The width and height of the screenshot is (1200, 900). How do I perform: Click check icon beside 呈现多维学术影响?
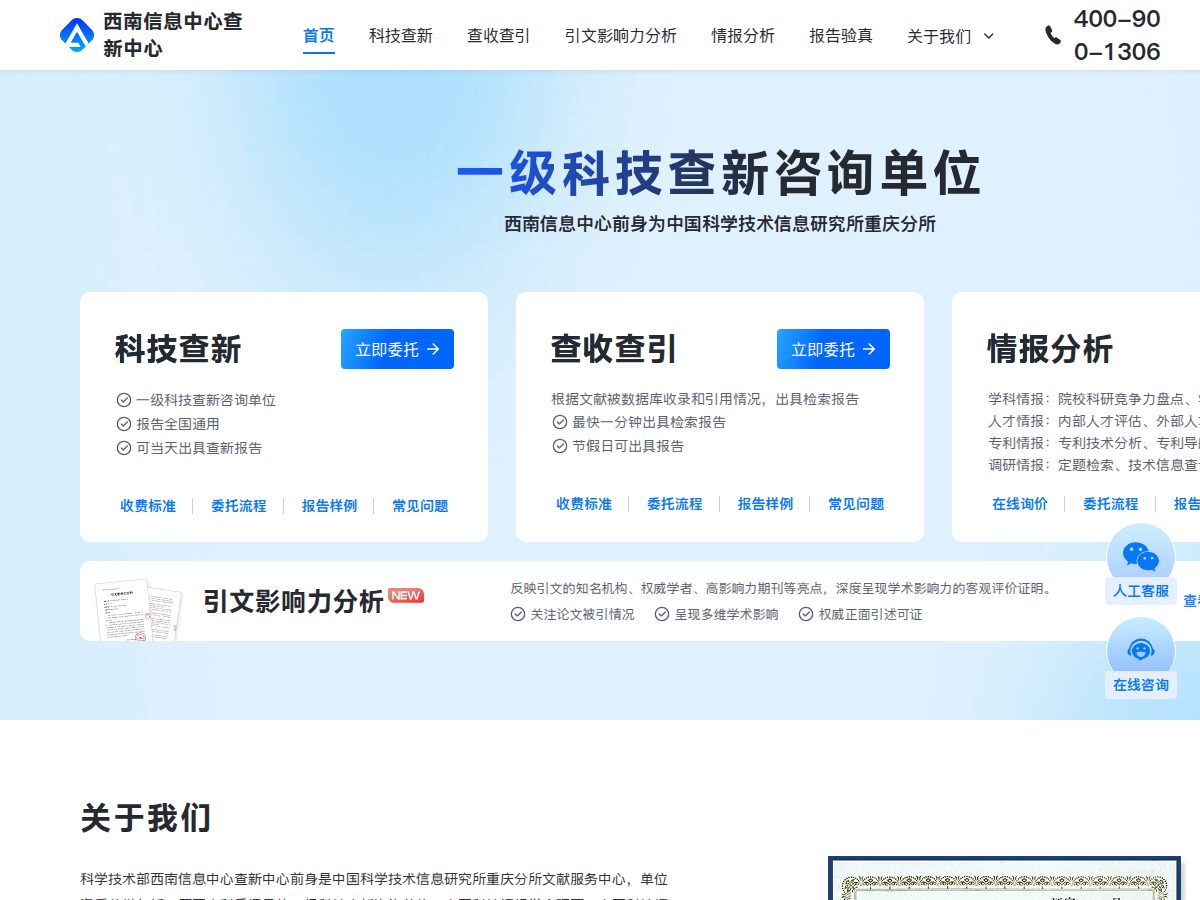tap(662, 614)
